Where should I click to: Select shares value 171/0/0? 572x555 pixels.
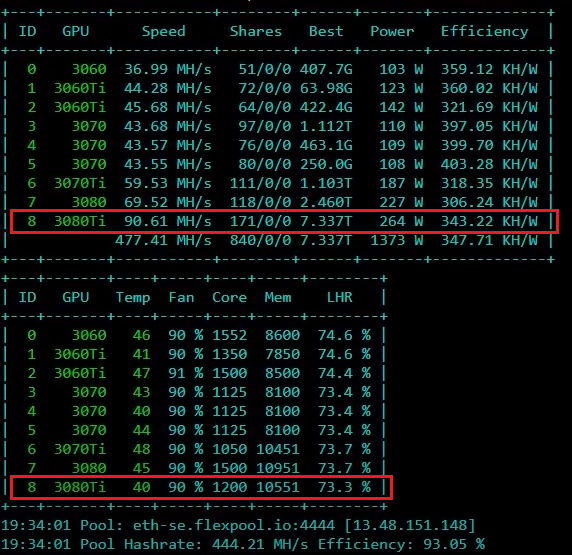[260, 221]
